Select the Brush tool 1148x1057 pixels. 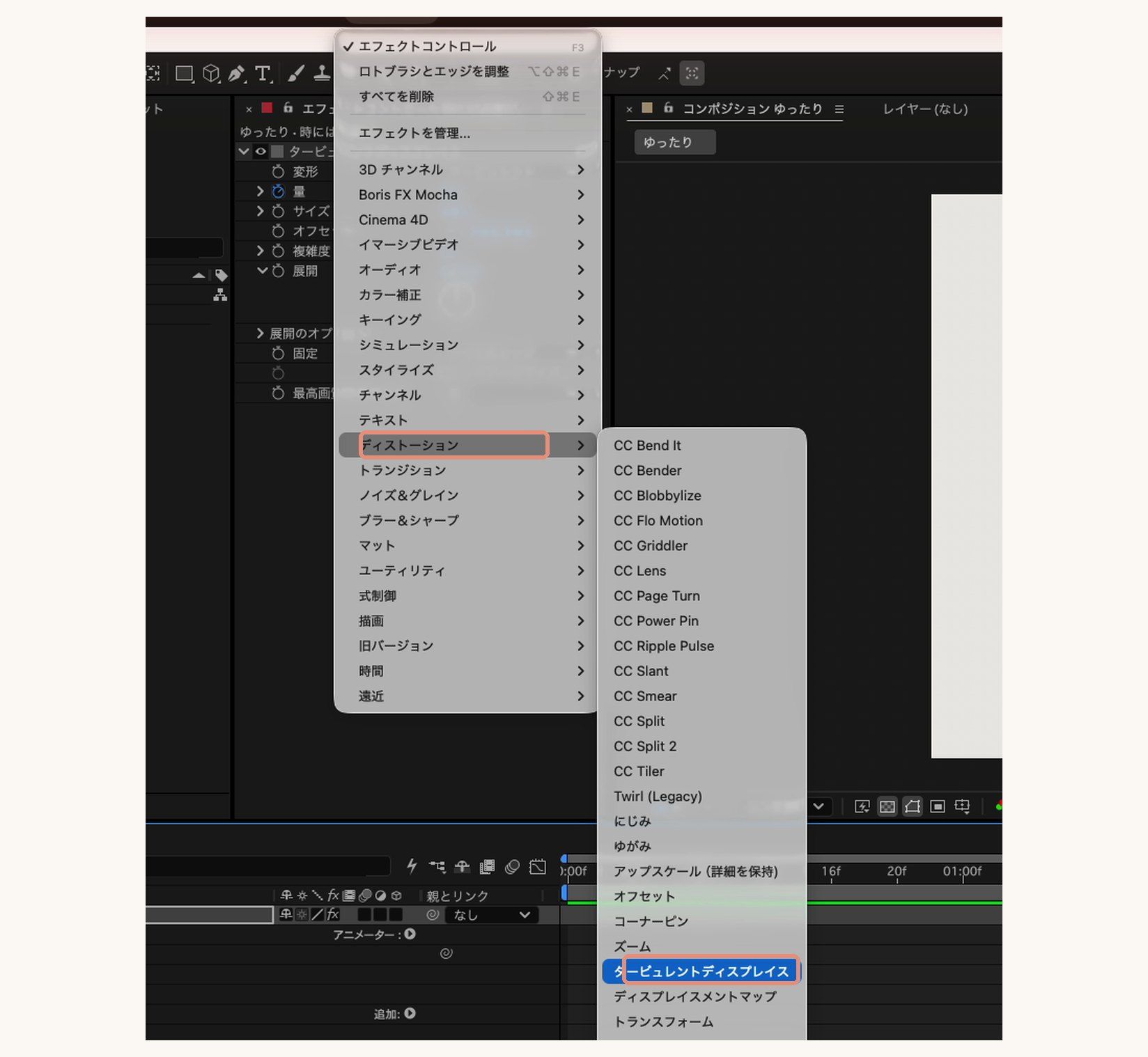295,73
